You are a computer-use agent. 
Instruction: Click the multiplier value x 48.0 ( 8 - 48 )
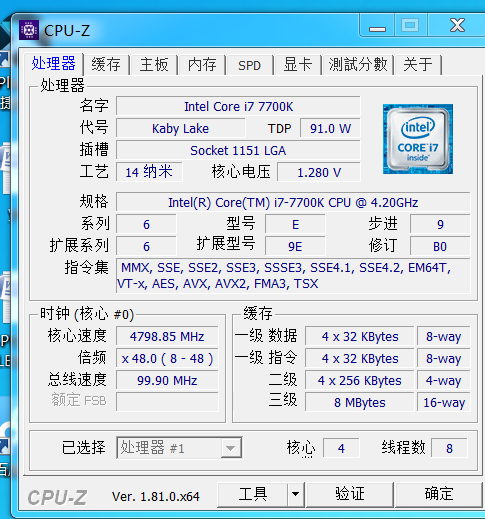pos(167,359)
